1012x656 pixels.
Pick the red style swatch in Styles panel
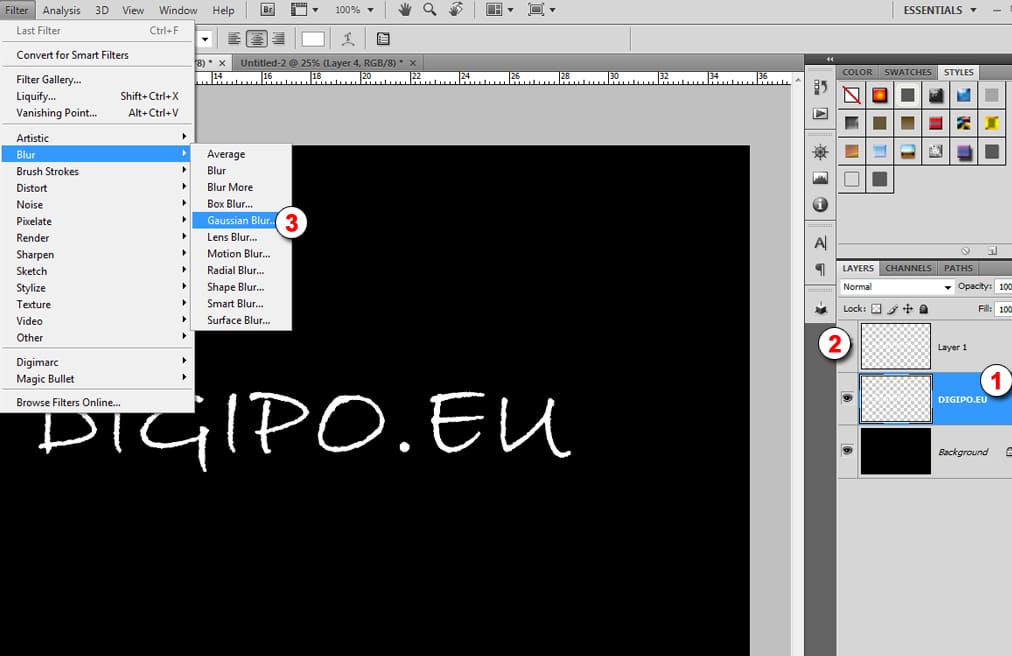click(879, 95)
